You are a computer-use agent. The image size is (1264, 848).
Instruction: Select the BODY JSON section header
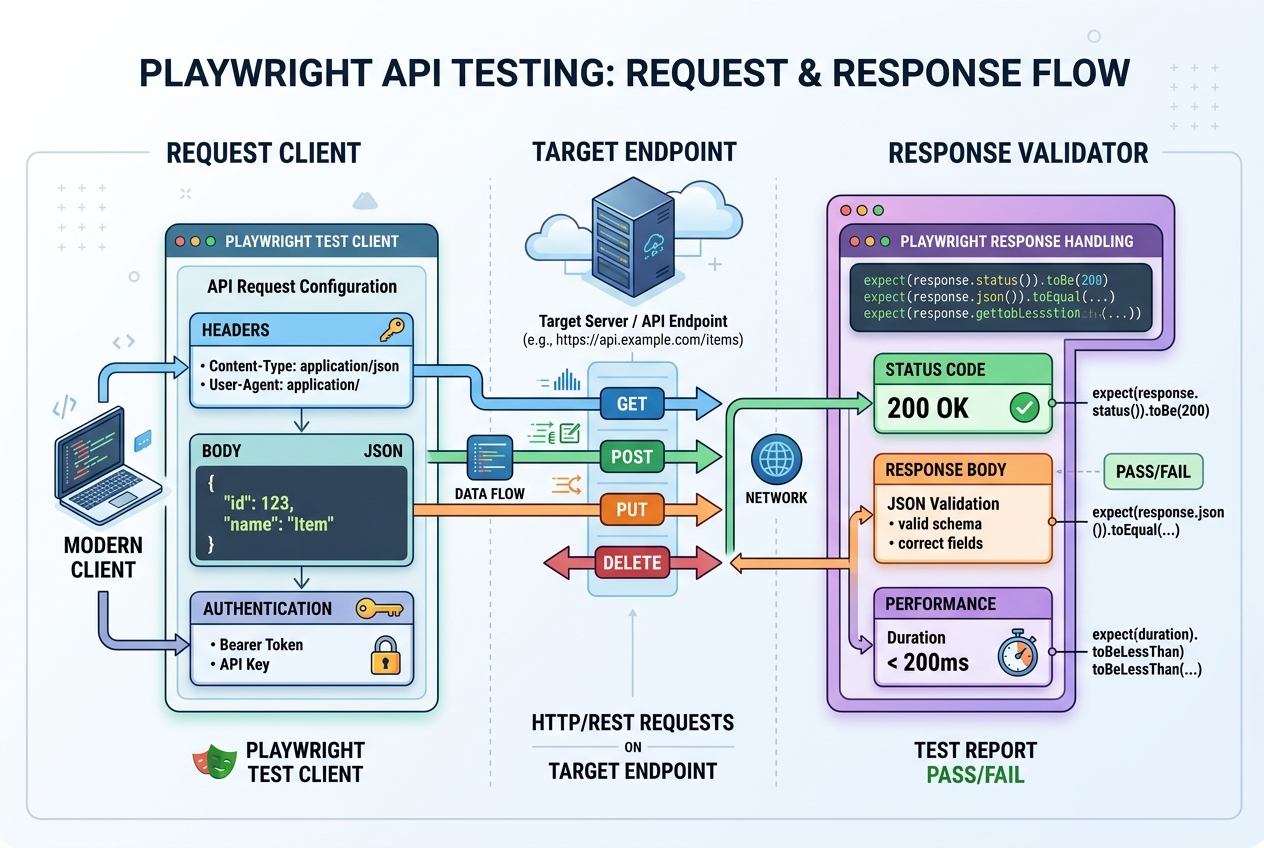point(301,451)
